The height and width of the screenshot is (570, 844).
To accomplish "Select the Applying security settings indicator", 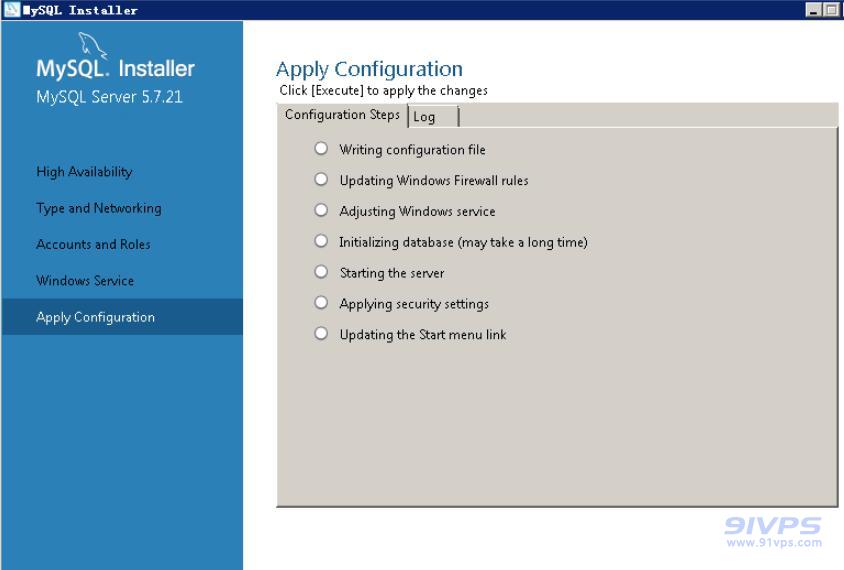I will coord(321,302).
